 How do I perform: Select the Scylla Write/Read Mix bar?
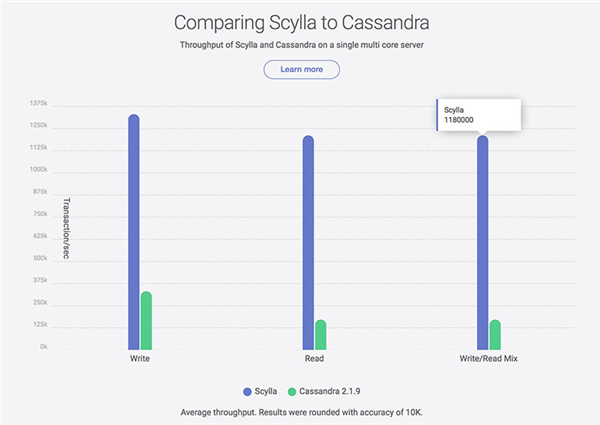[483, 242]
